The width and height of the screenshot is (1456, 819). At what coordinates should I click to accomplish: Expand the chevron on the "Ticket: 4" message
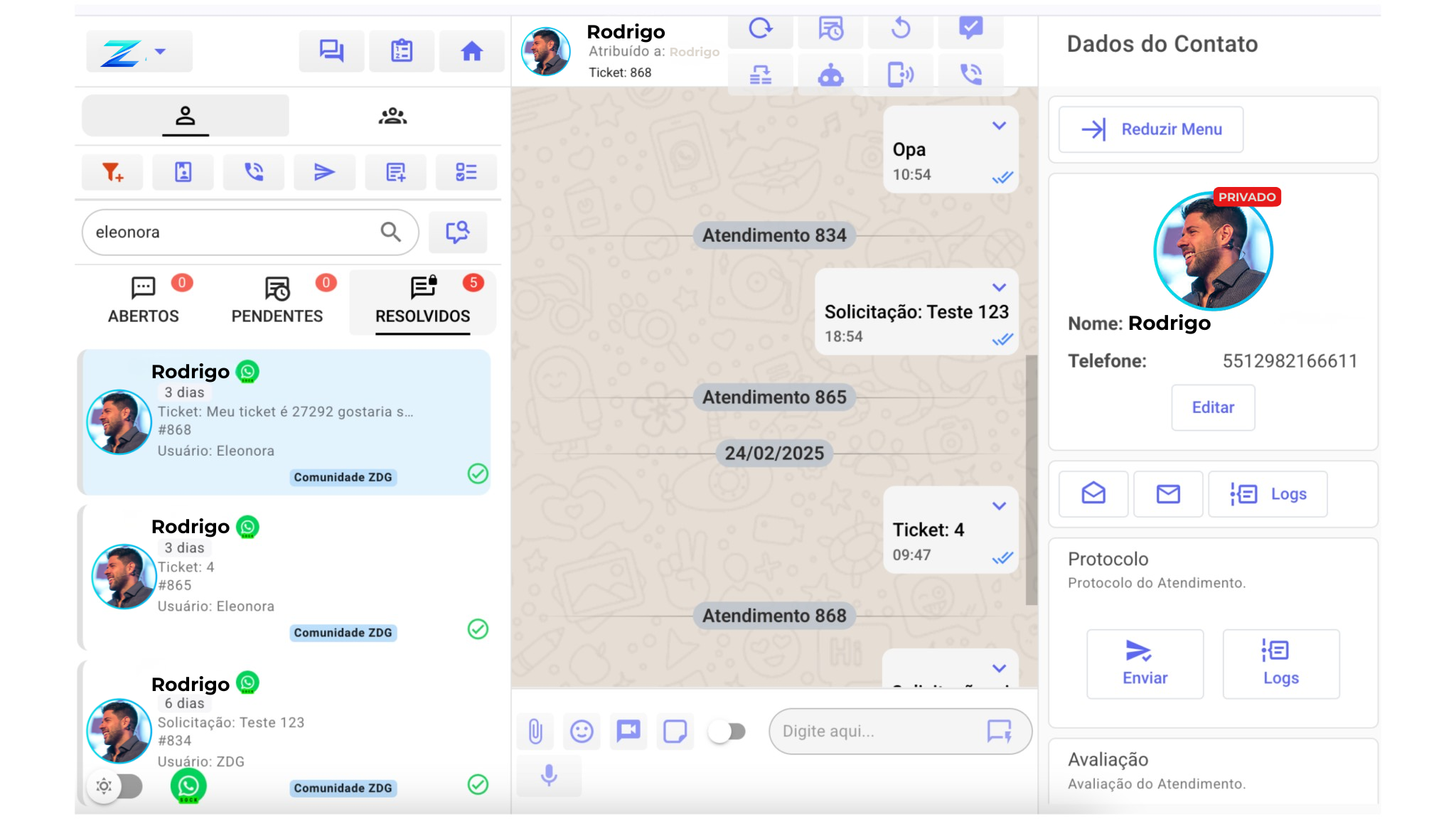pos(999,506)
